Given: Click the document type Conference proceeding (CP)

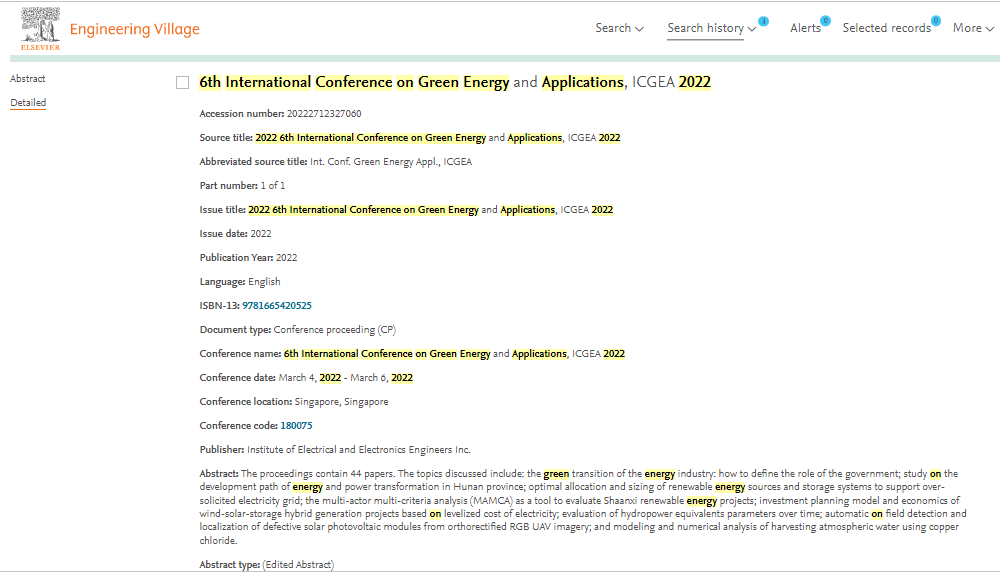Looking at the screenshot, I should 335,330.
